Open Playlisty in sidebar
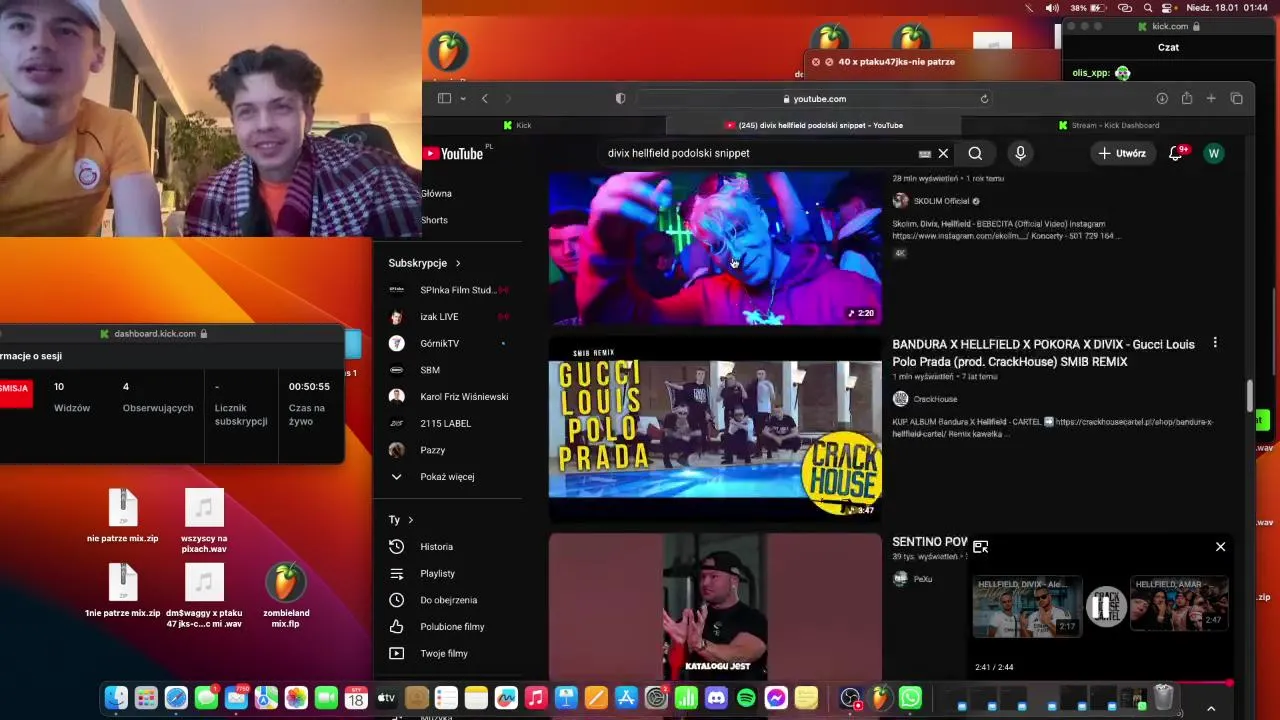Screen dimensions: 1280x720 tap(437, 574)
